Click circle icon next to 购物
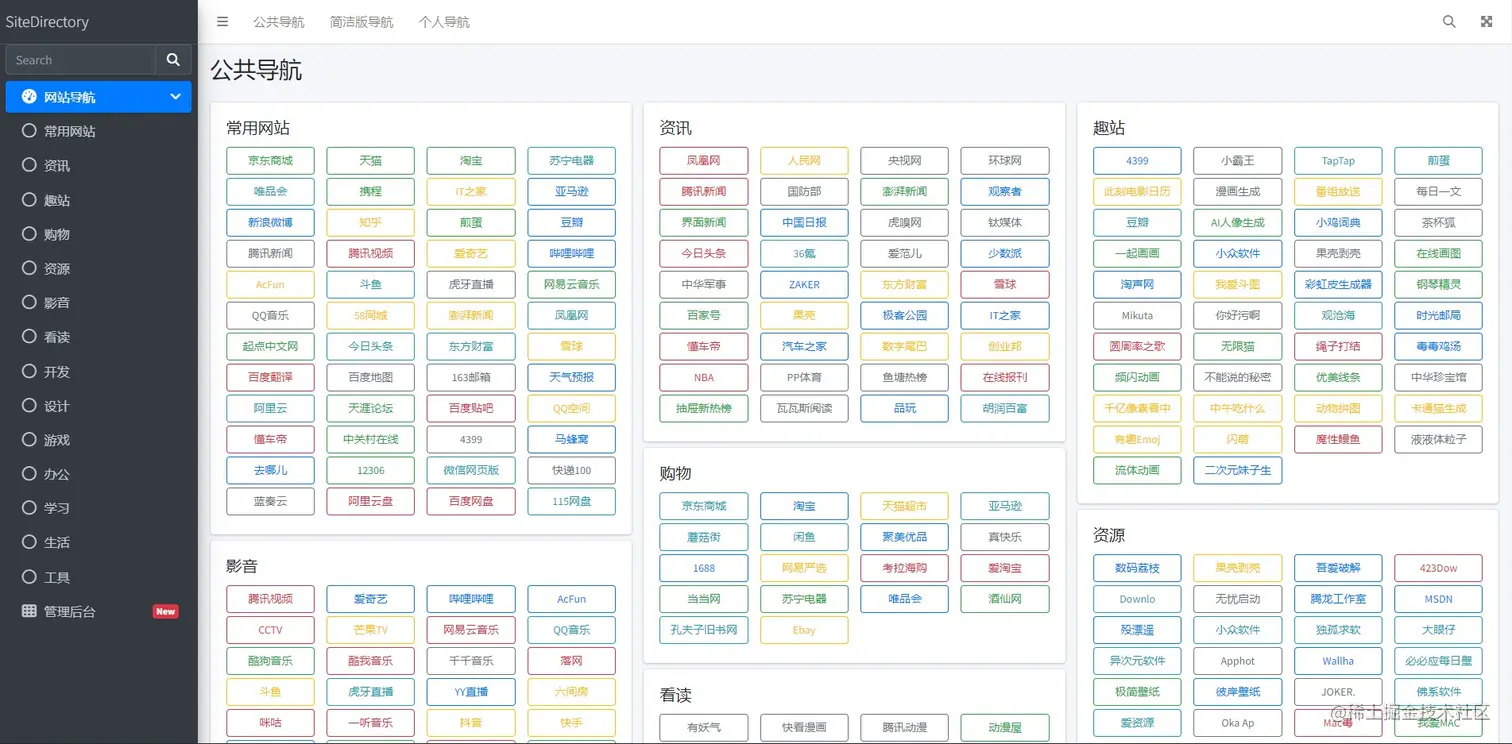The image size is (1512, 744). coord(29,234)
